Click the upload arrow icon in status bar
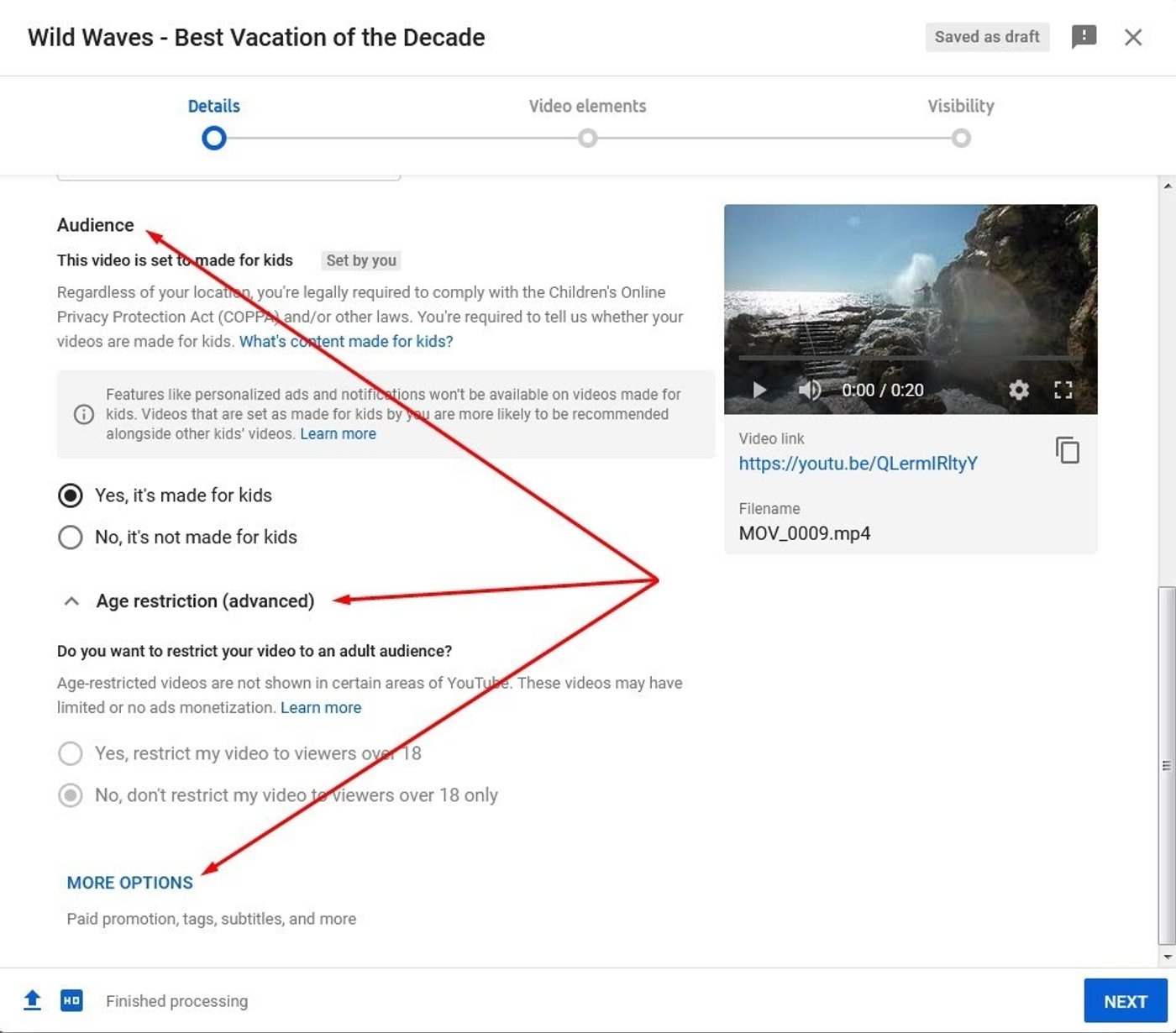The height and width of the screenshot is (1033, 1176). tap(32, 1000)
